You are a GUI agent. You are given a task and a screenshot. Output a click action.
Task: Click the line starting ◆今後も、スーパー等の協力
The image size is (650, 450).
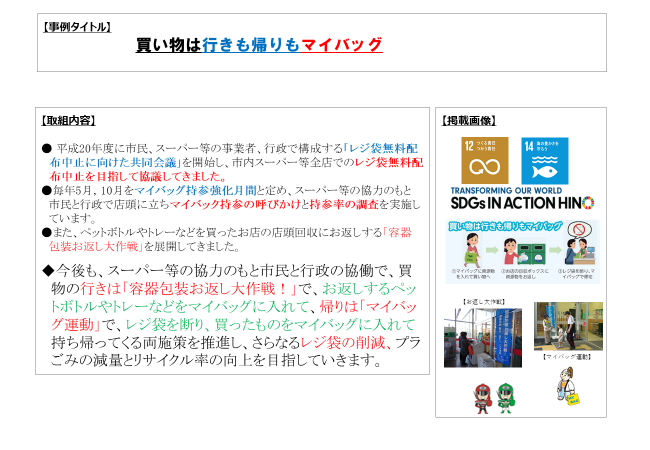click(227, 271)
